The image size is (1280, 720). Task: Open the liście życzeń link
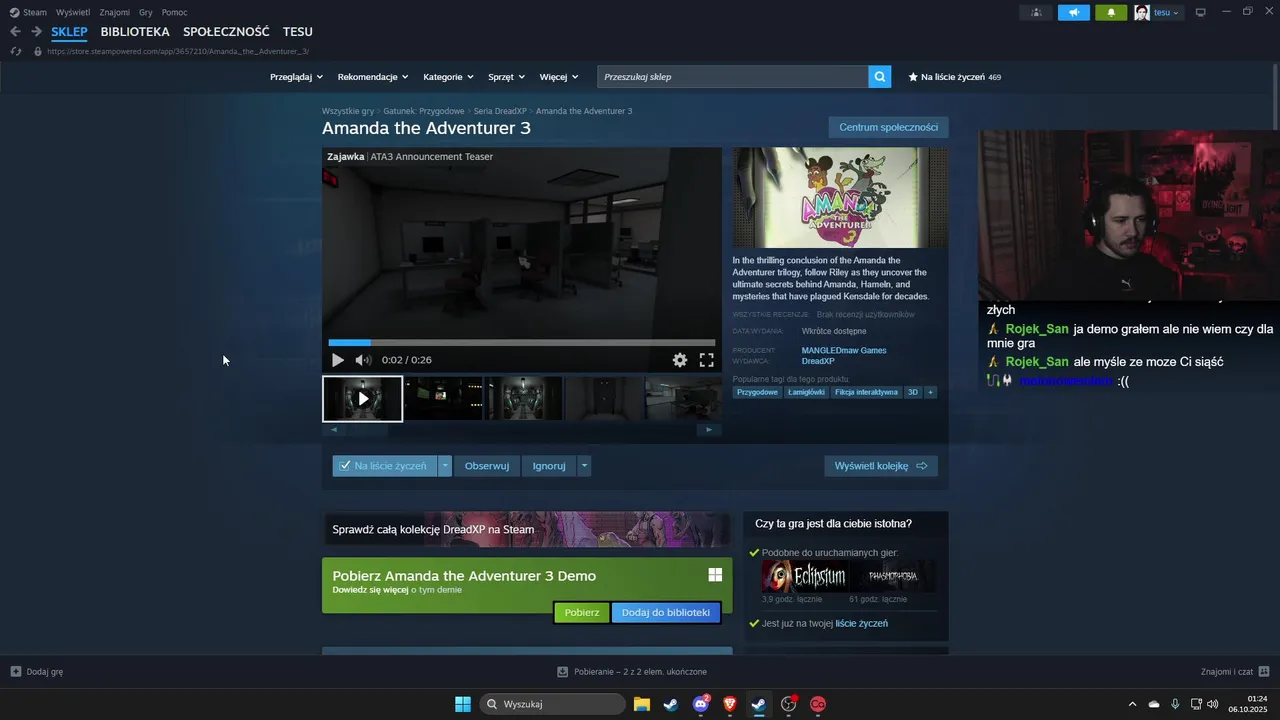[x=861, y=623]
